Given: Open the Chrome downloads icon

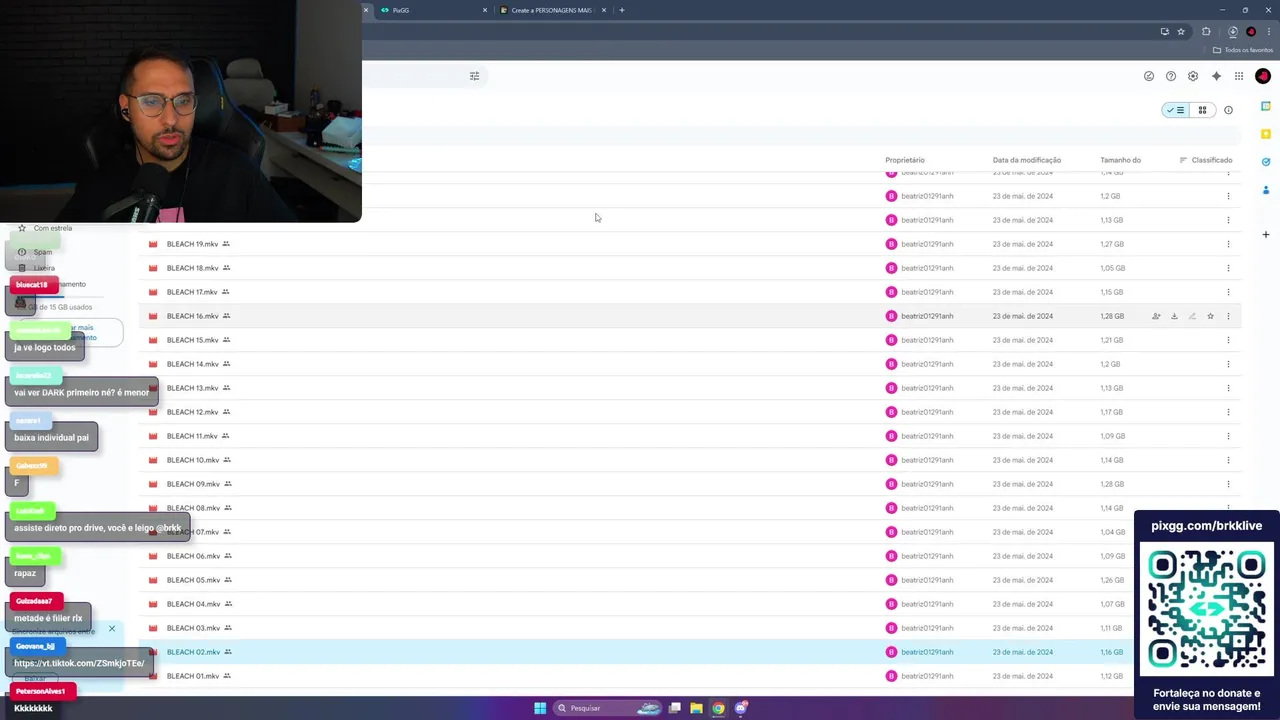Looking at the screenshot, I should [x=1233, y=32].
